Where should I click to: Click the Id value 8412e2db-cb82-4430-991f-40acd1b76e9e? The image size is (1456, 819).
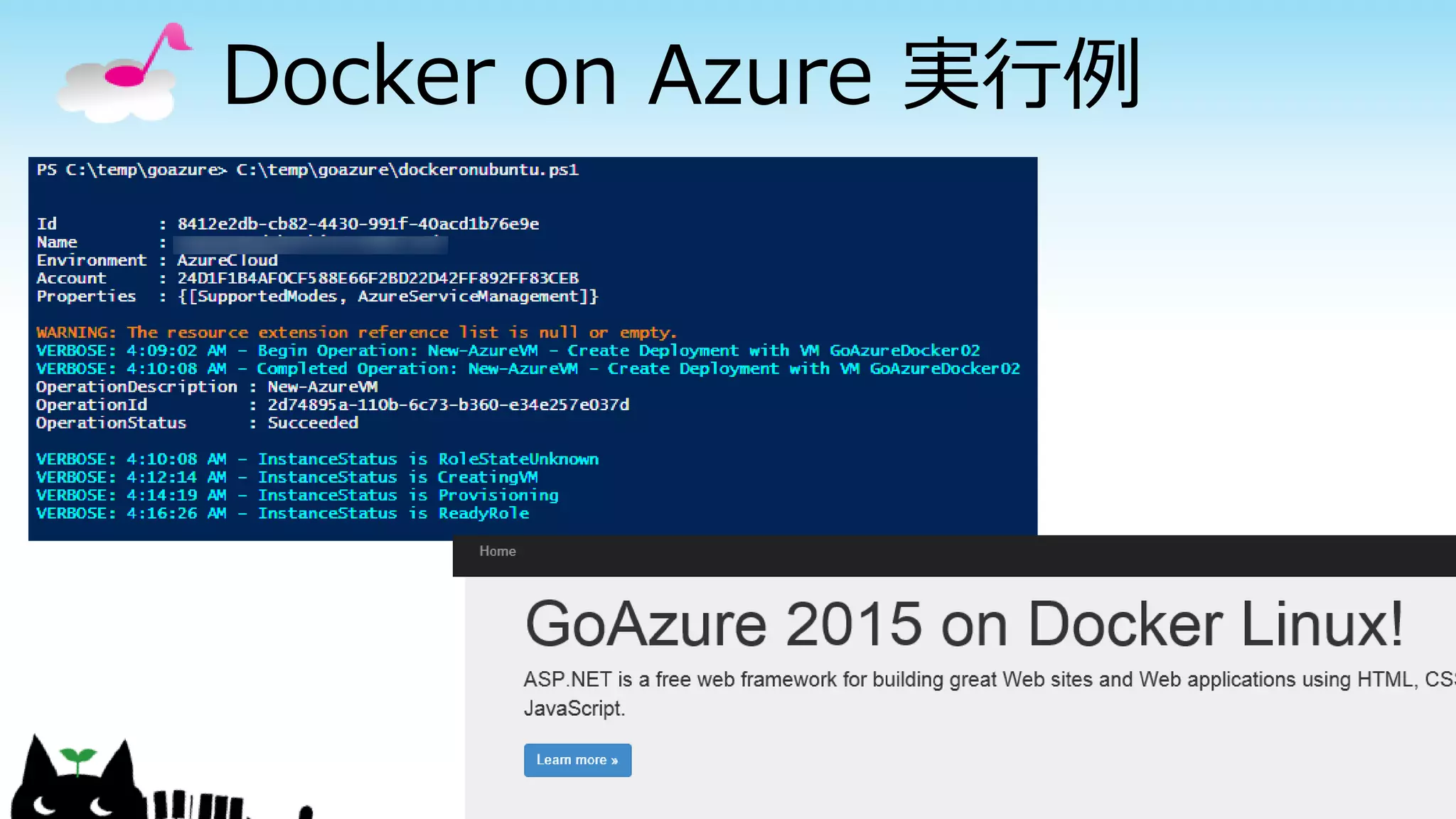(x=358, y=224)
